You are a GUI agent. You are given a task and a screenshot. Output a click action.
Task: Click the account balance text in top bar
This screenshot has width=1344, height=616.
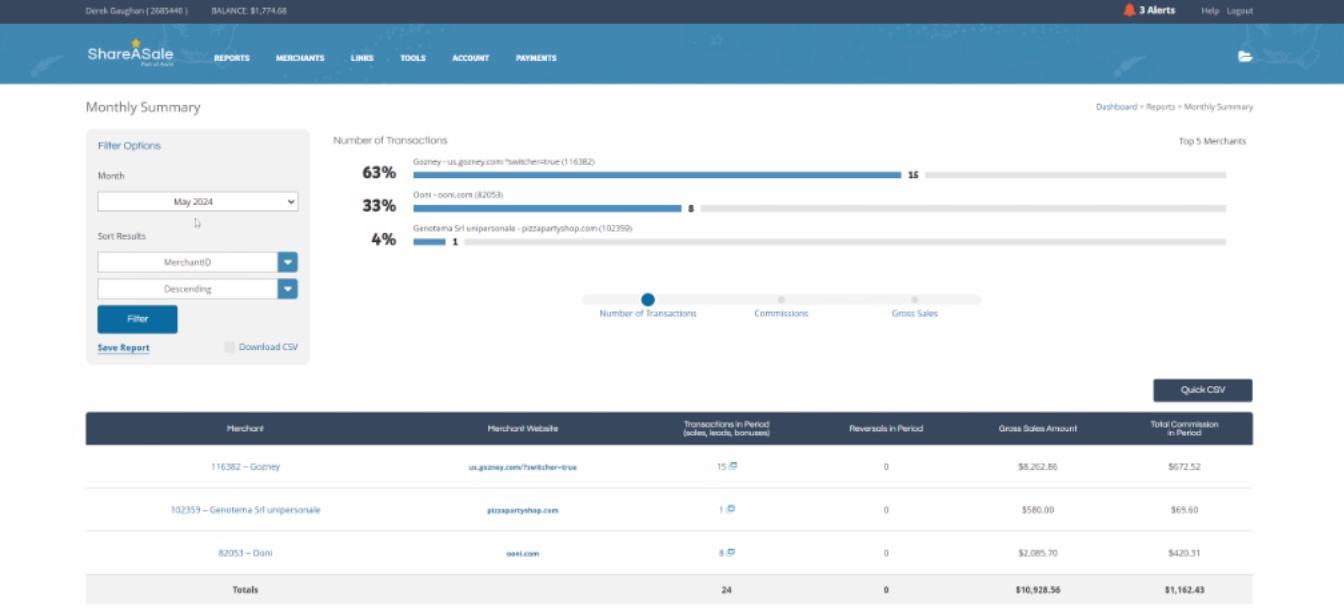(249, 11)
